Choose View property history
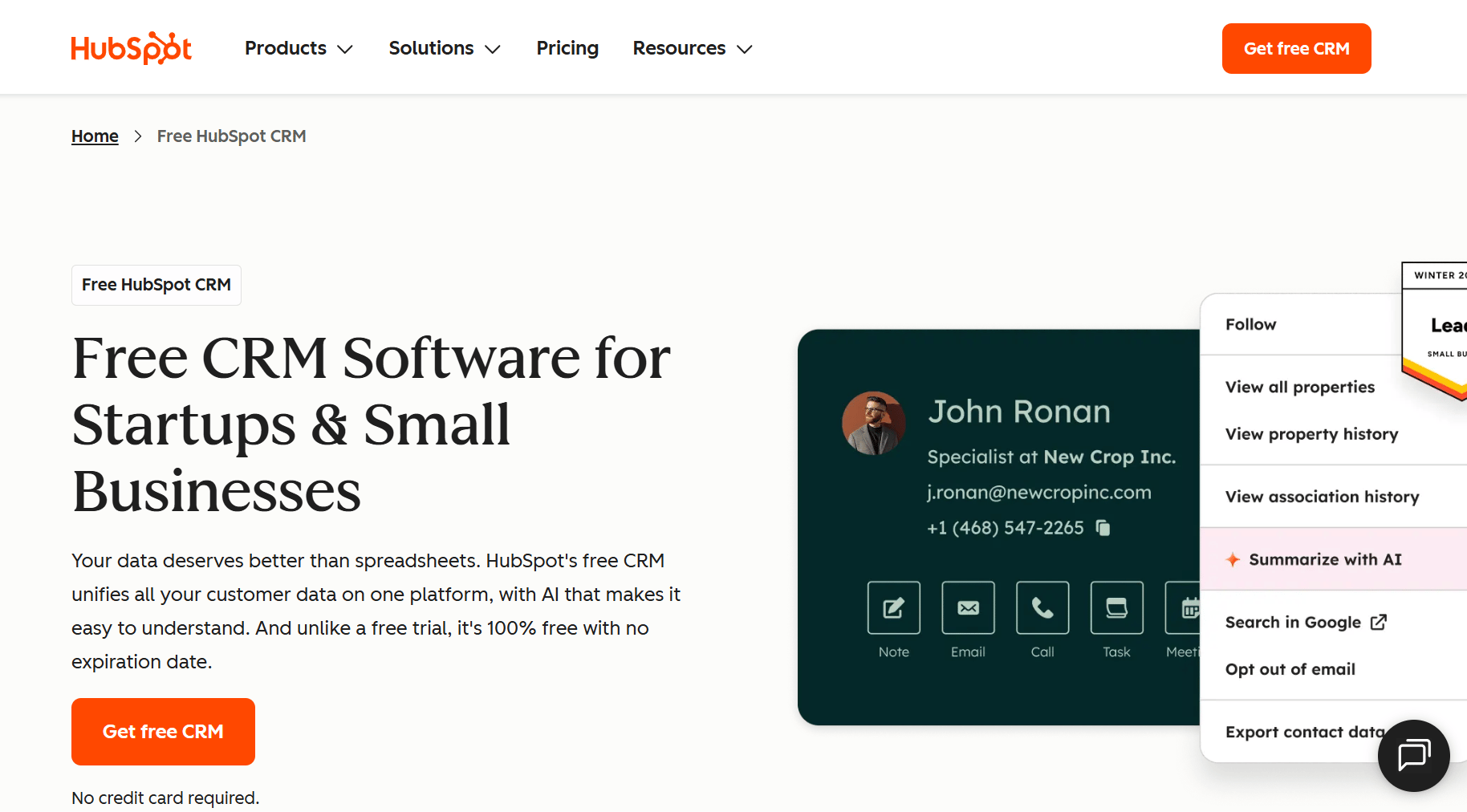 pyautogui.click(x=1311, y=434)
